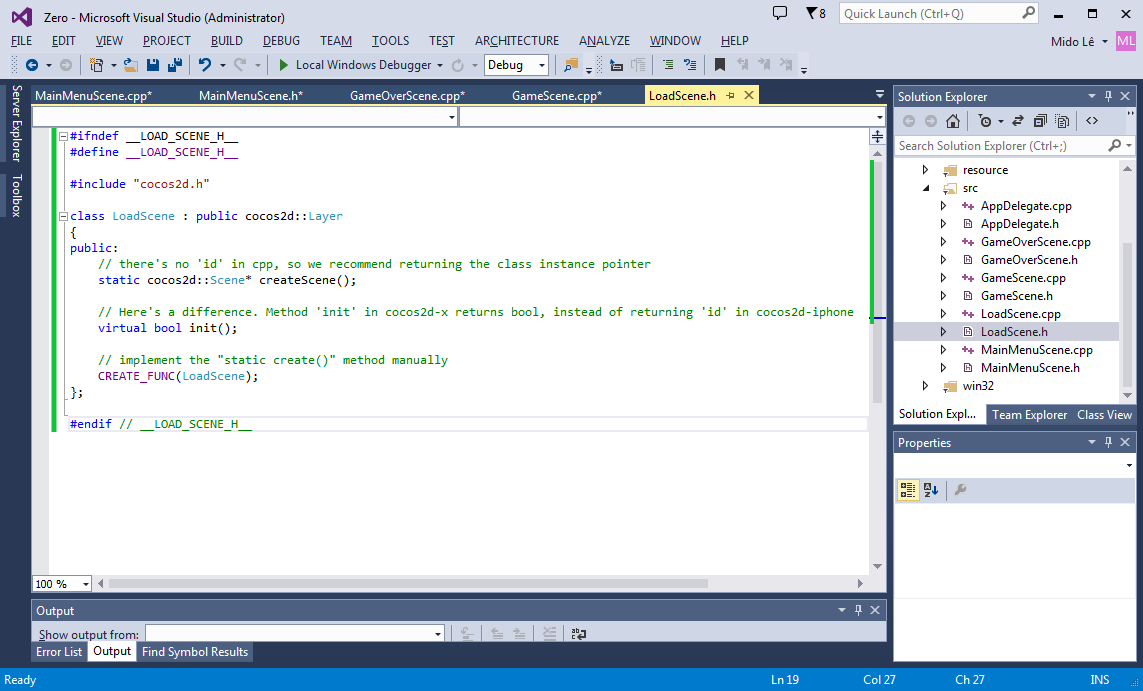Open the right member navigation dropdown
This screenshot has width=1143, height=691.
click(879, 117)
